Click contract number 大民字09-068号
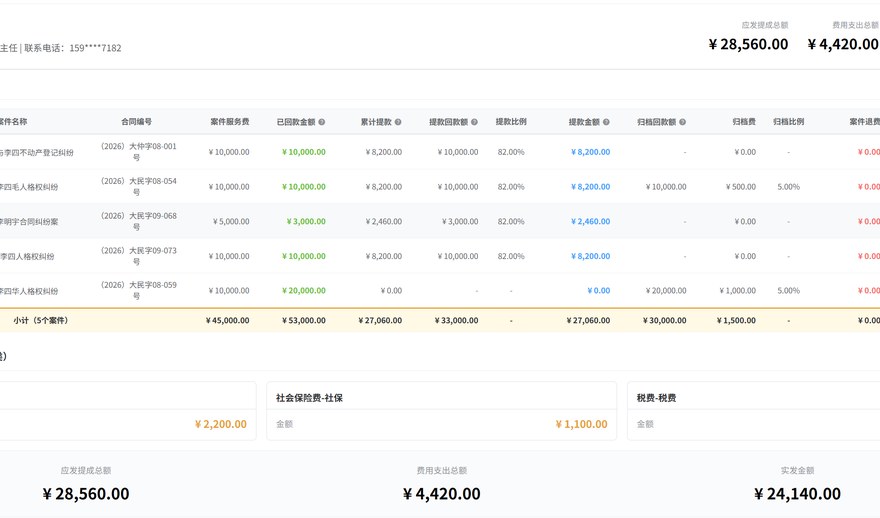Image resolution: width=880 pixels, height=518 pixels. (139, 221)
